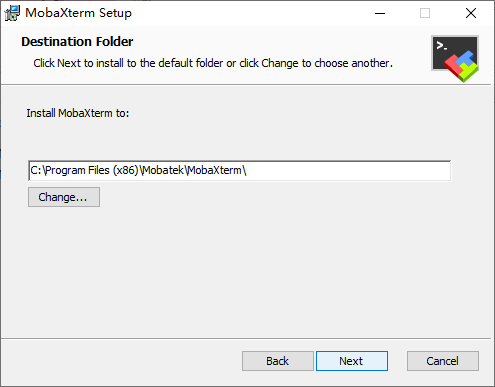Proceed with the Next button

[x=352, y=361]
